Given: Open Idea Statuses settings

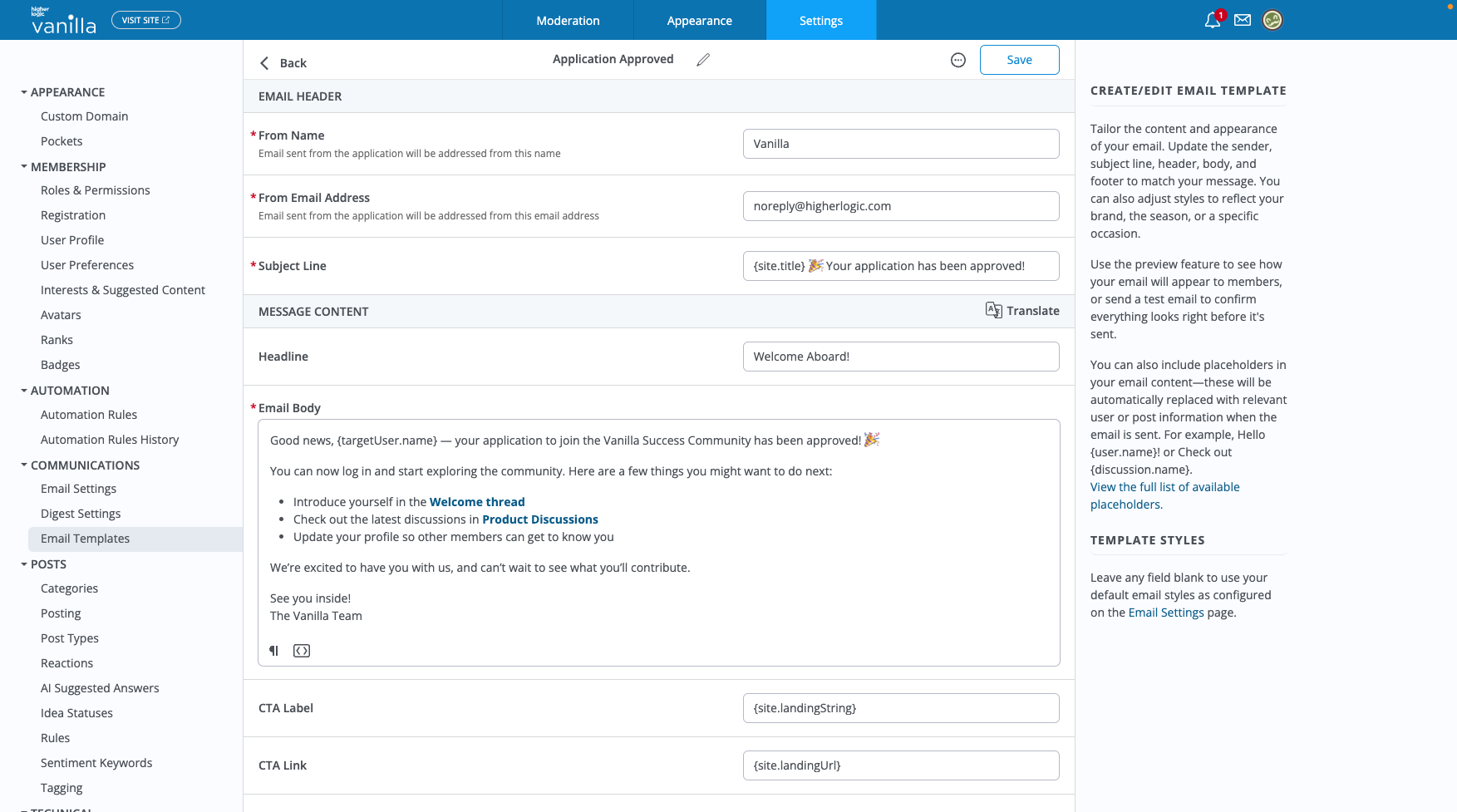Looking at the screenshot, I should pyautogui.click(x=76, y=713).
